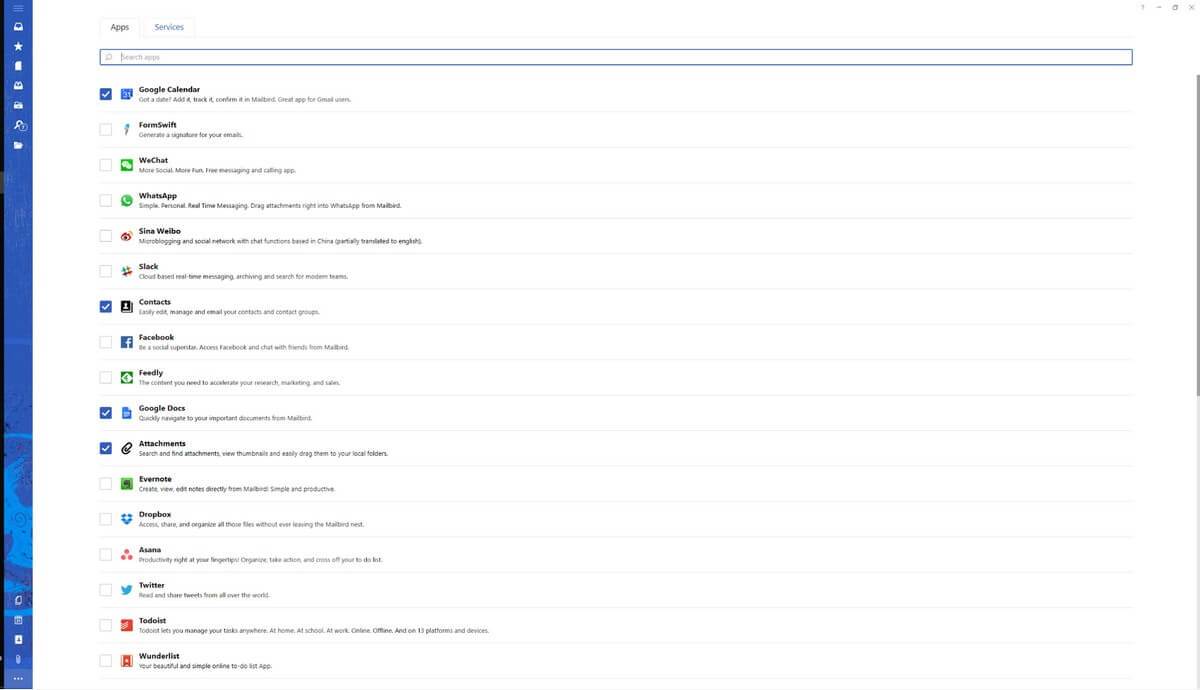
Task: Enable the Todoist checkbox
Action: click(106, 626)
